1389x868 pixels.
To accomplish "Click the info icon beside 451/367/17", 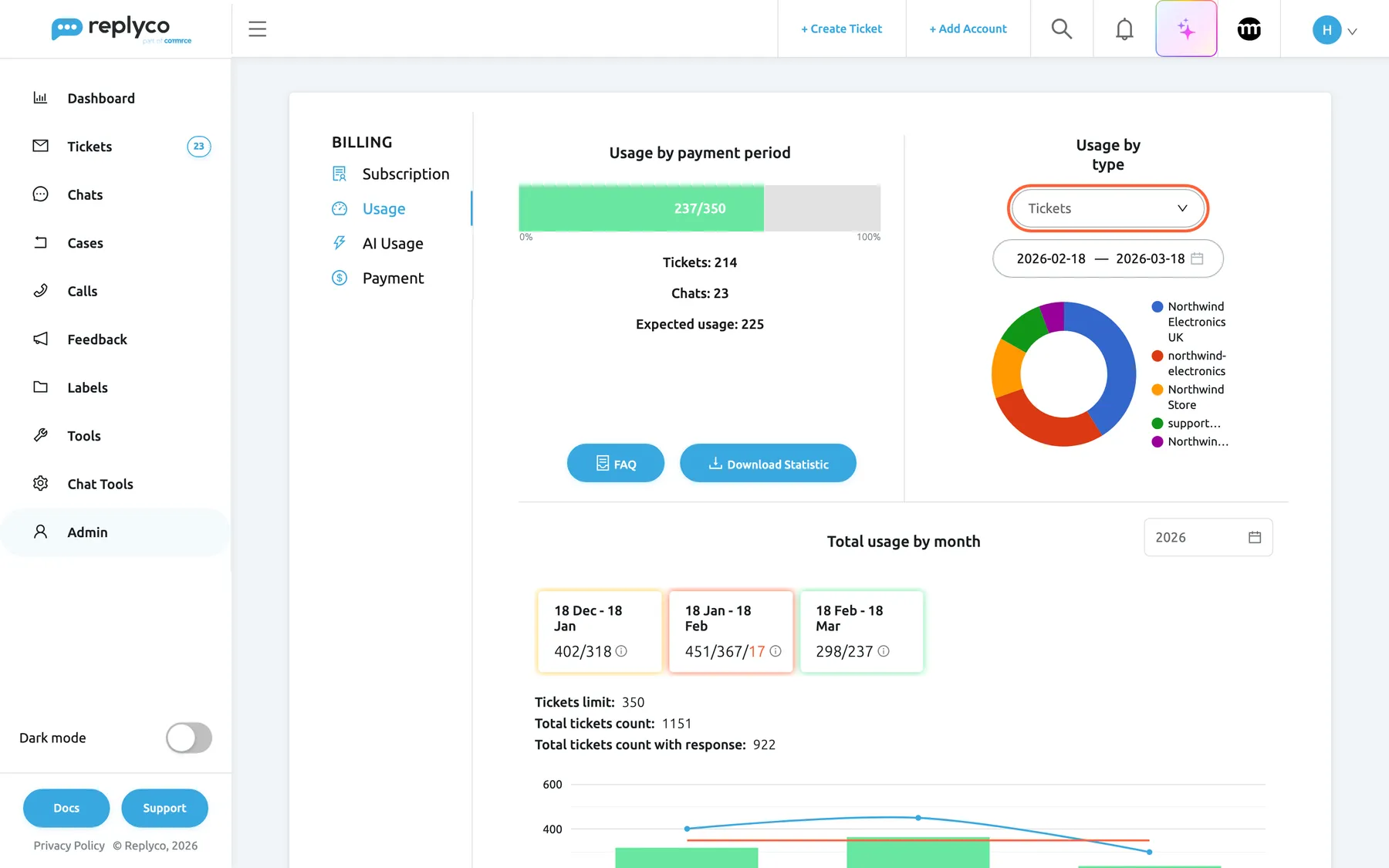I will [776, 651].
